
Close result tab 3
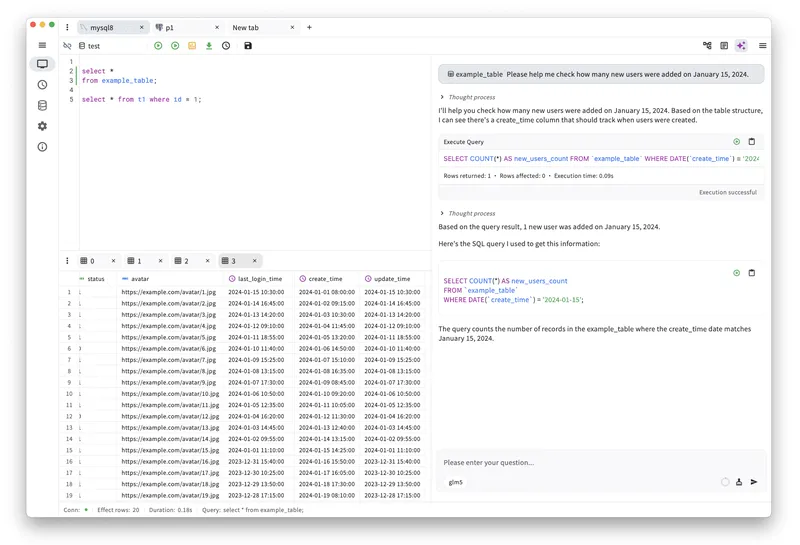(x=255, y=261)
